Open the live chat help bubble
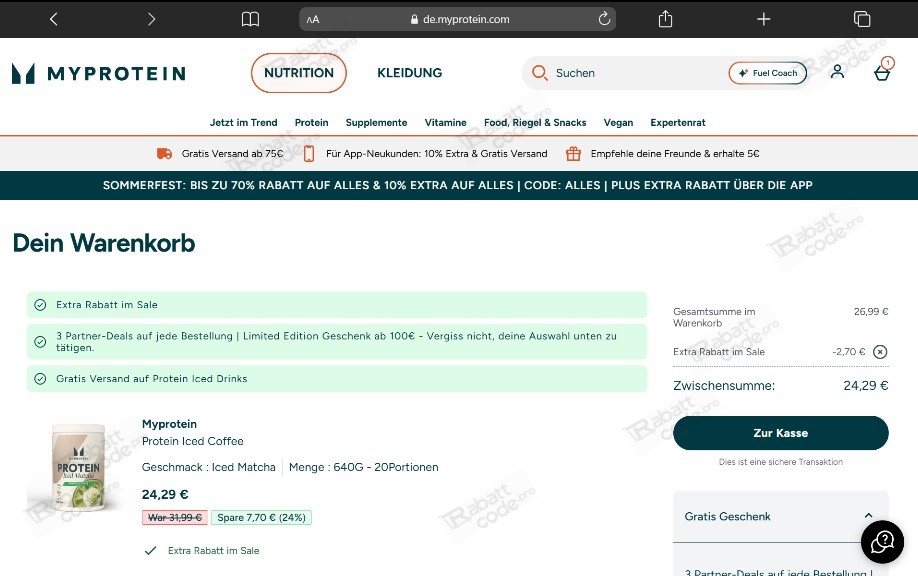Viewport: 918px width, 576px height. point(882,542)
